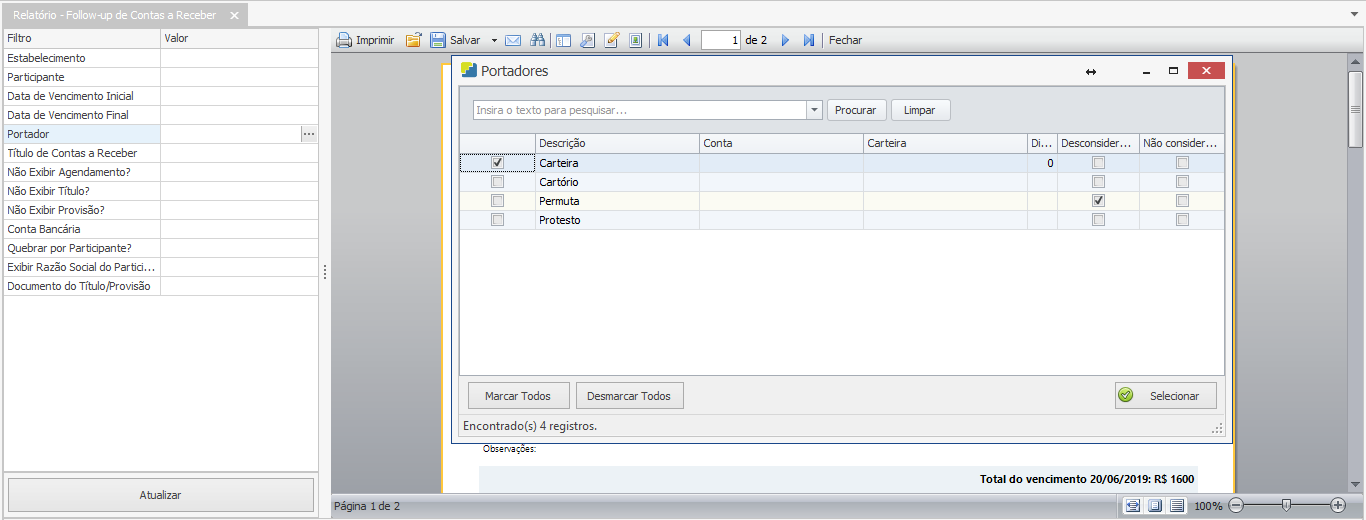Image resolution: width=1366 pixels, height=520 pixels.
Task: Uncheck Desconsiderar checkbox for Permuta
Action: pyautogui.click(x=1098, y=201)
